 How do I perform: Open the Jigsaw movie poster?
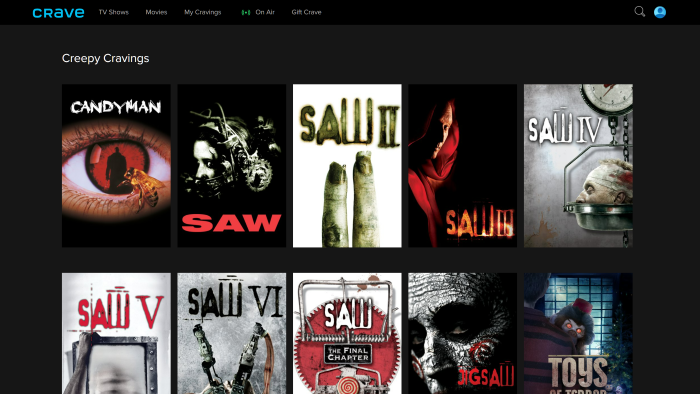[x=462, y=334]
